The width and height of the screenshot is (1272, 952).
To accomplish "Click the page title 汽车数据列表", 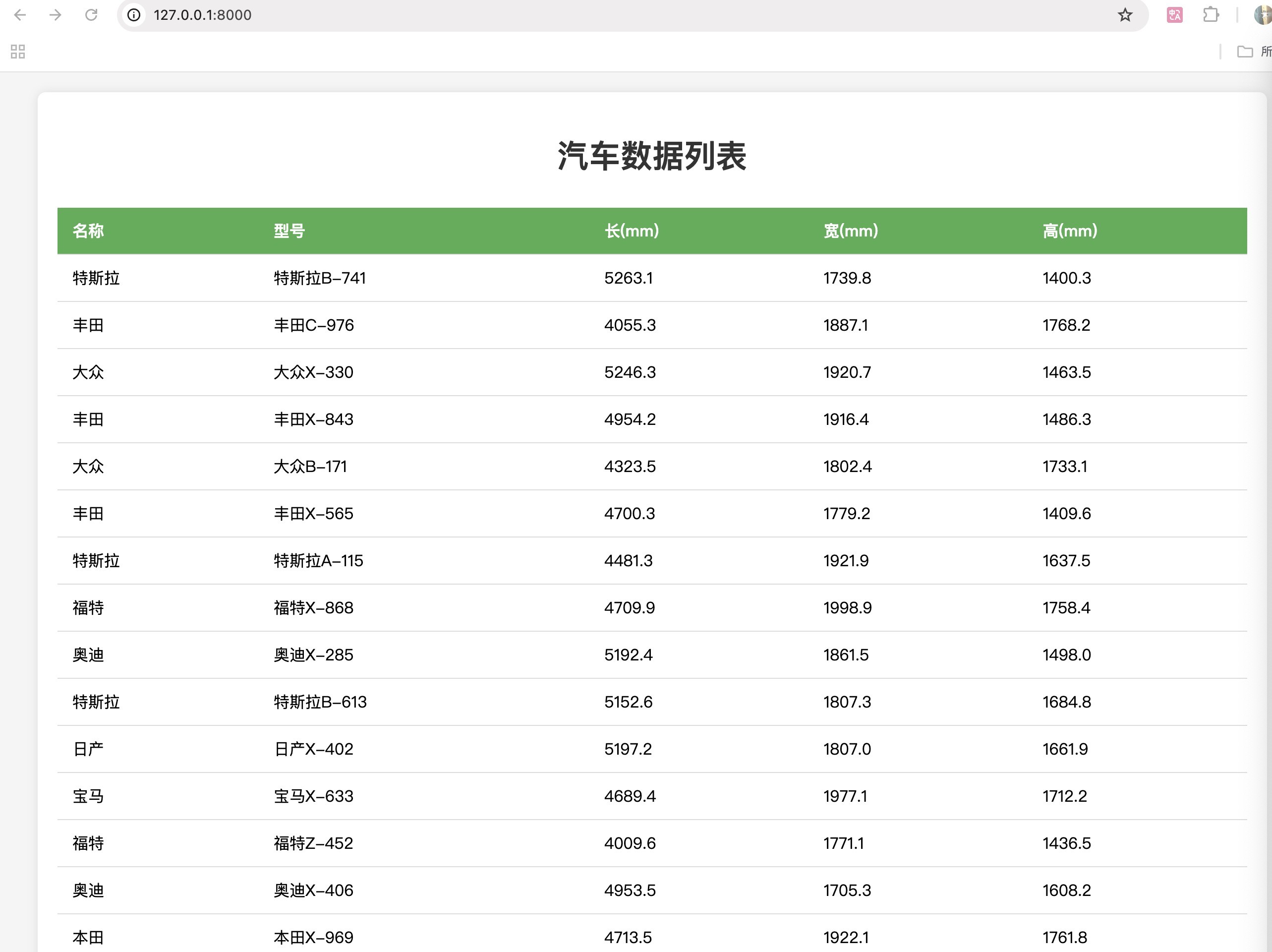I will point(652,156).
